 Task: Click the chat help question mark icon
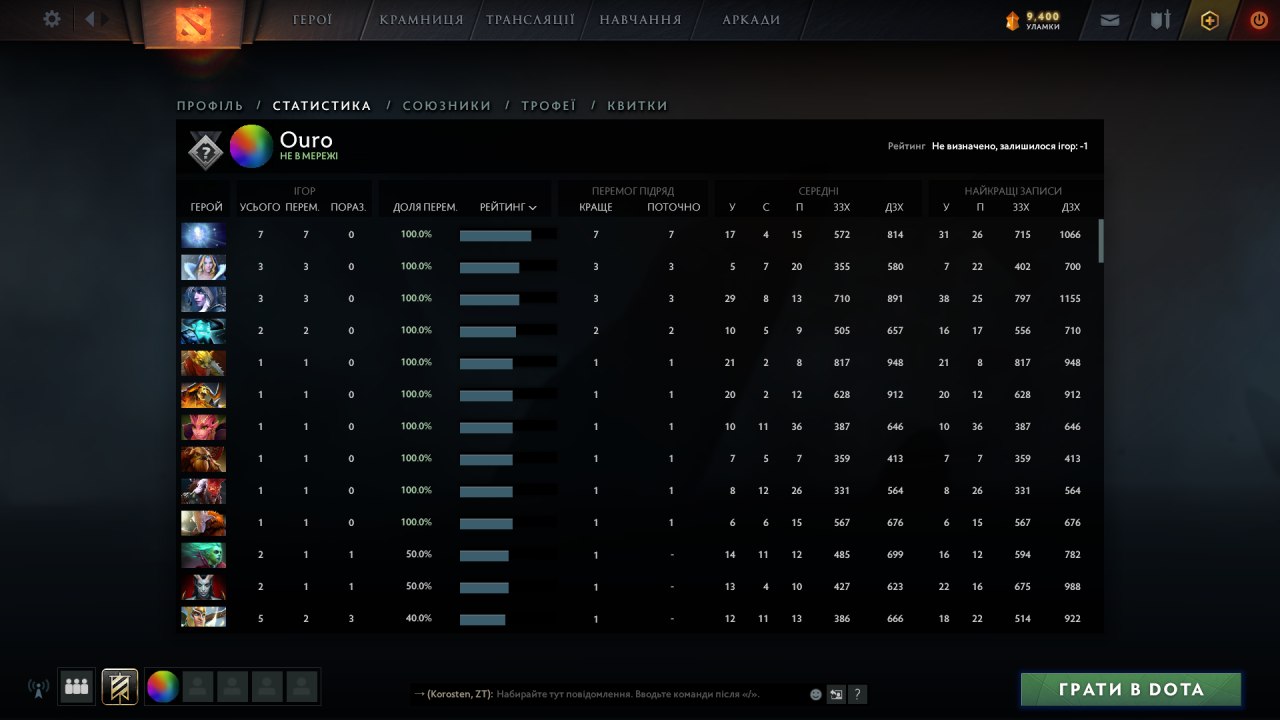click(857, 694)
